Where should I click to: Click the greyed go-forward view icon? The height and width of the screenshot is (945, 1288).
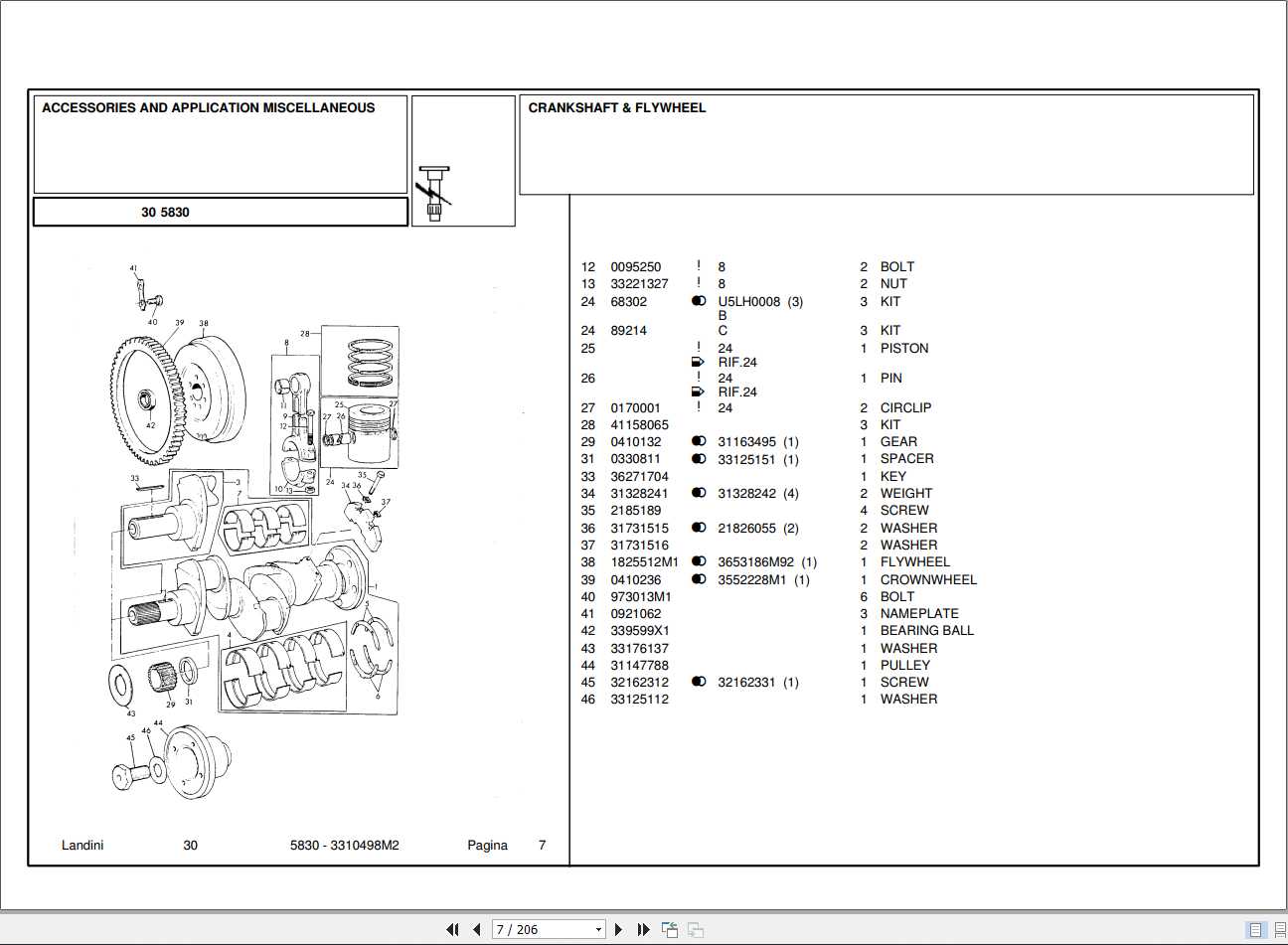(696, 930)
